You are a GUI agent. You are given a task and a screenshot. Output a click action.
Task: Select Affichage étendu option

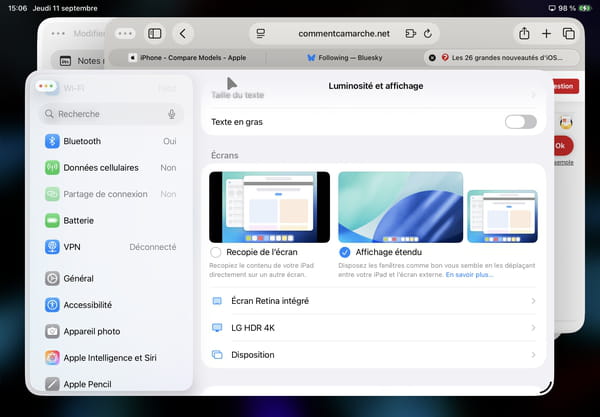pyautogui.click(x=345, y=253)
